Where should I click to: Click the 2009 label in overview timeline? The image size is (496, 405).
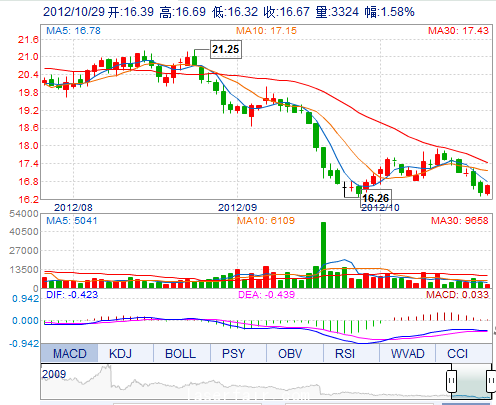54,374
